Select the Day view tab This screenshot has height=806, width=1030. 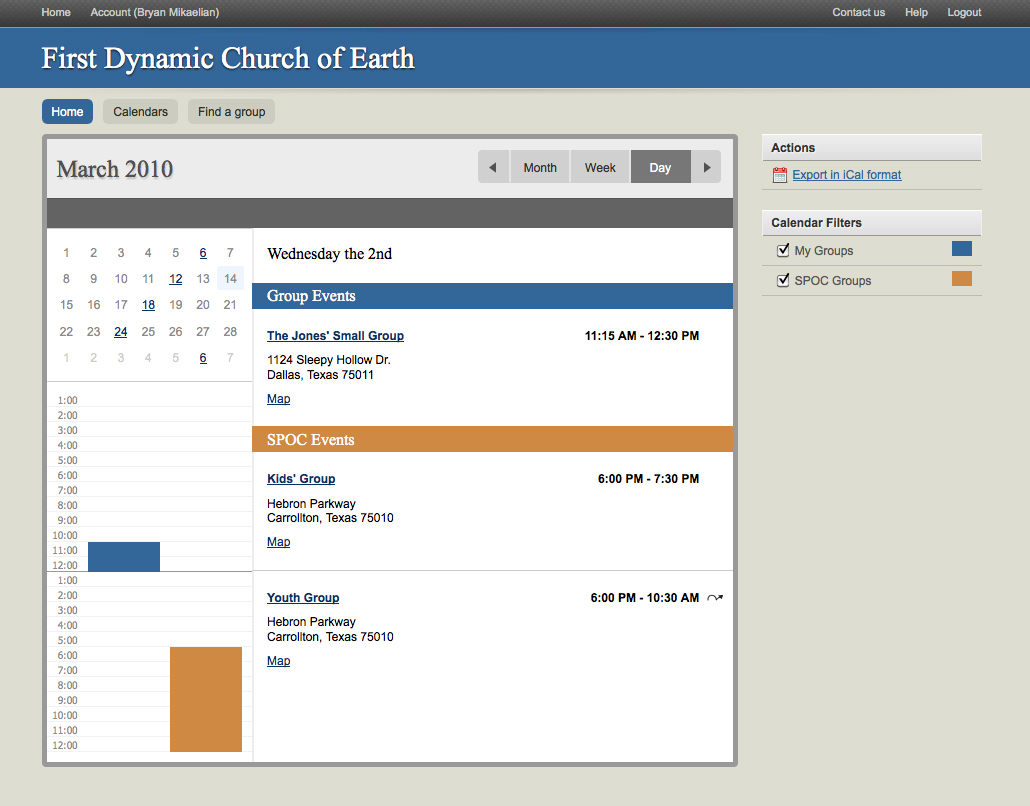tap(660, 167)
